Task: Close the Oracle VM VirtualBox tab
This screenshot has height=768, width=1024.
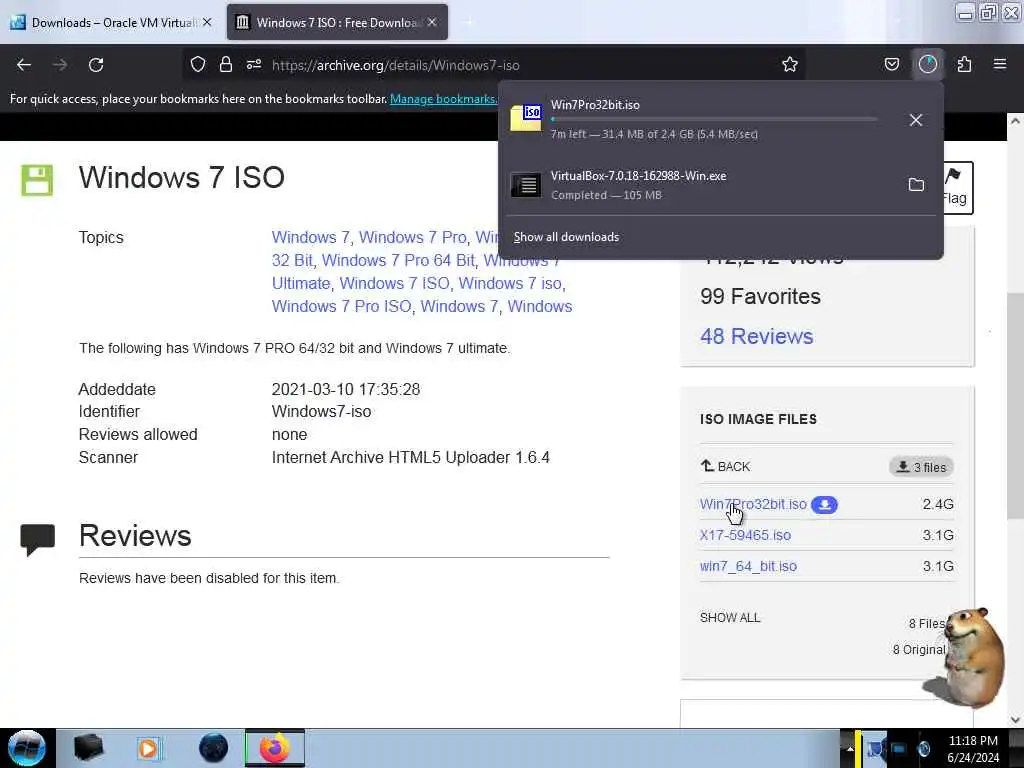Action: [207, 22]
